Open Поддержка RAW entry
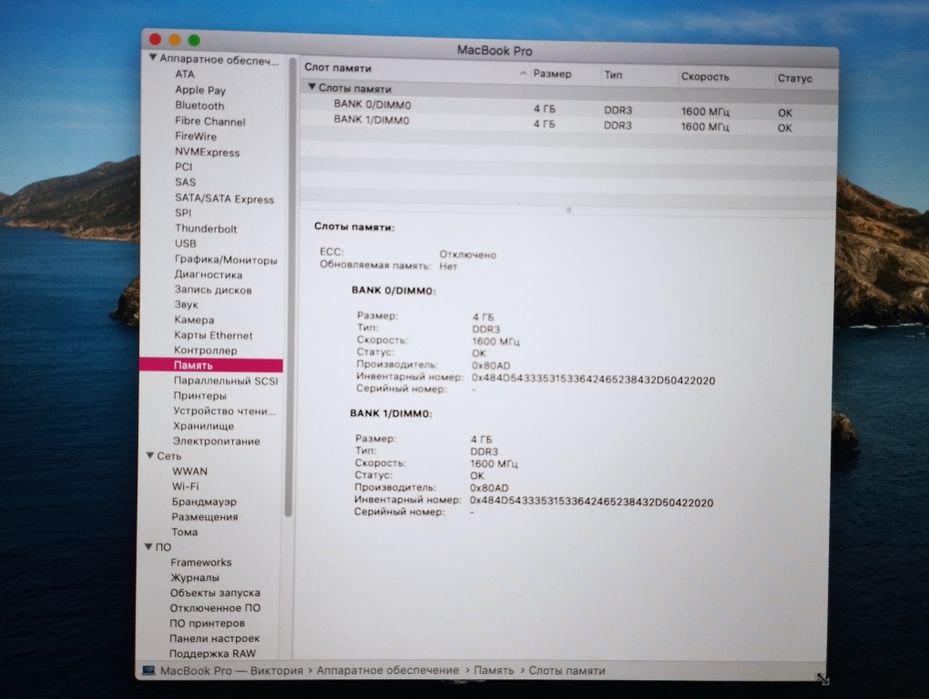Screen dimensions: 929x699 [x=212, y=654]
